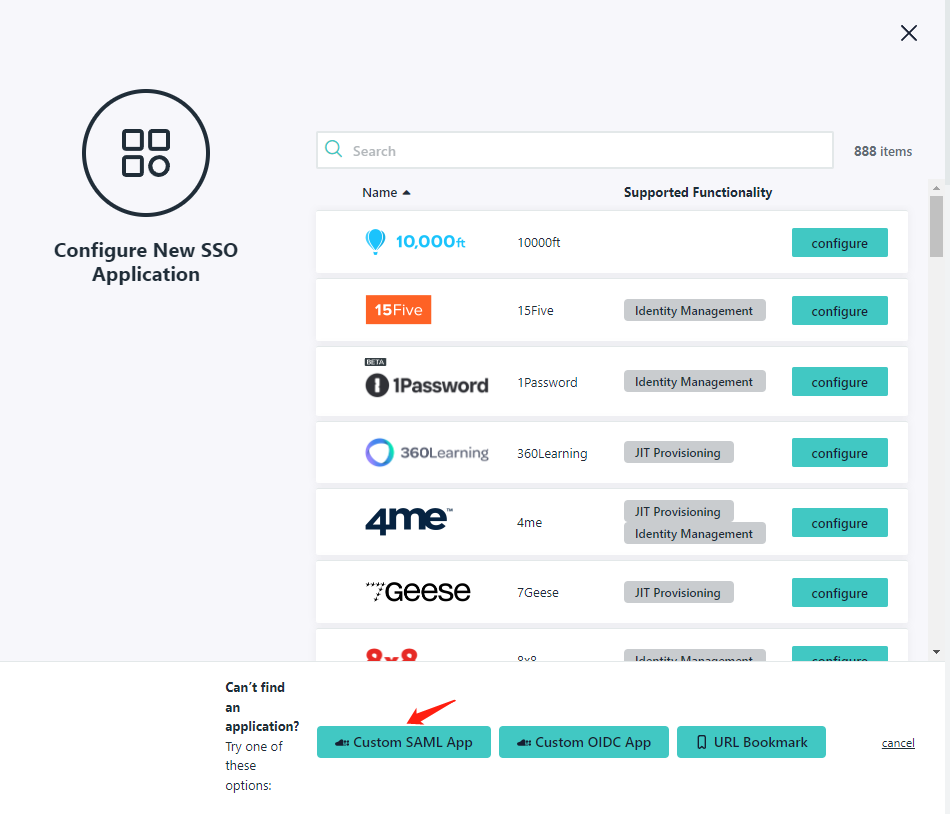Click the magnifying glass search icon
Image resolution: width=950 pixels, height=814 pixels.
click(334, 150)
